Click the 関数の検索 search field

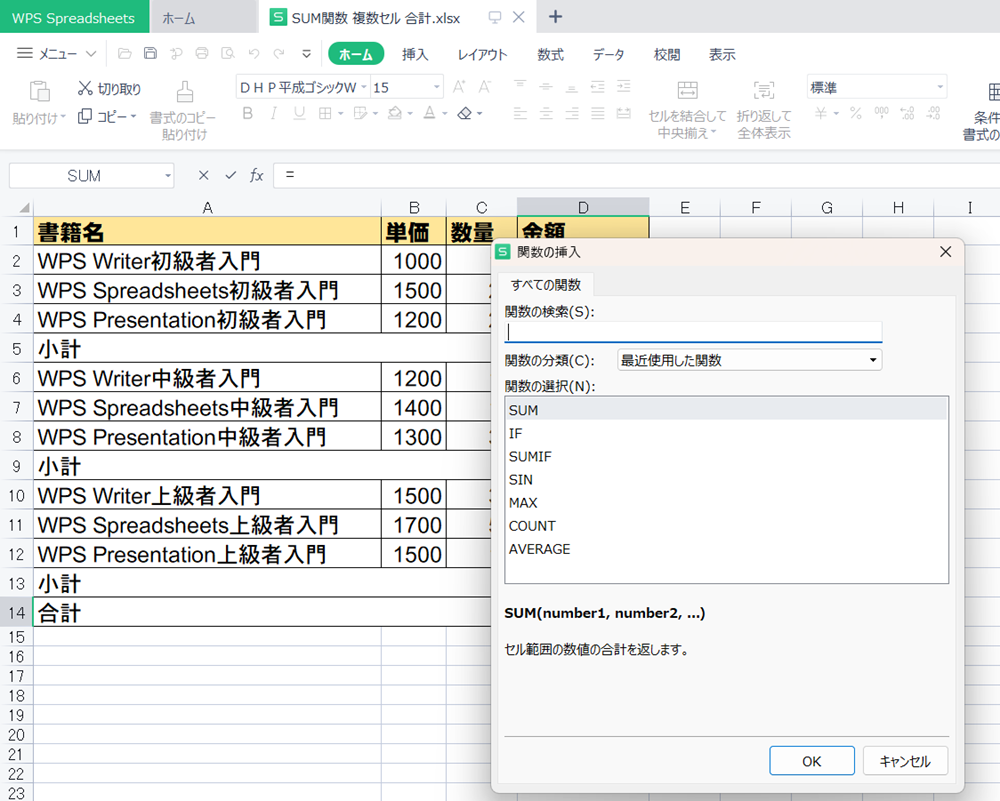pos(693,332)
